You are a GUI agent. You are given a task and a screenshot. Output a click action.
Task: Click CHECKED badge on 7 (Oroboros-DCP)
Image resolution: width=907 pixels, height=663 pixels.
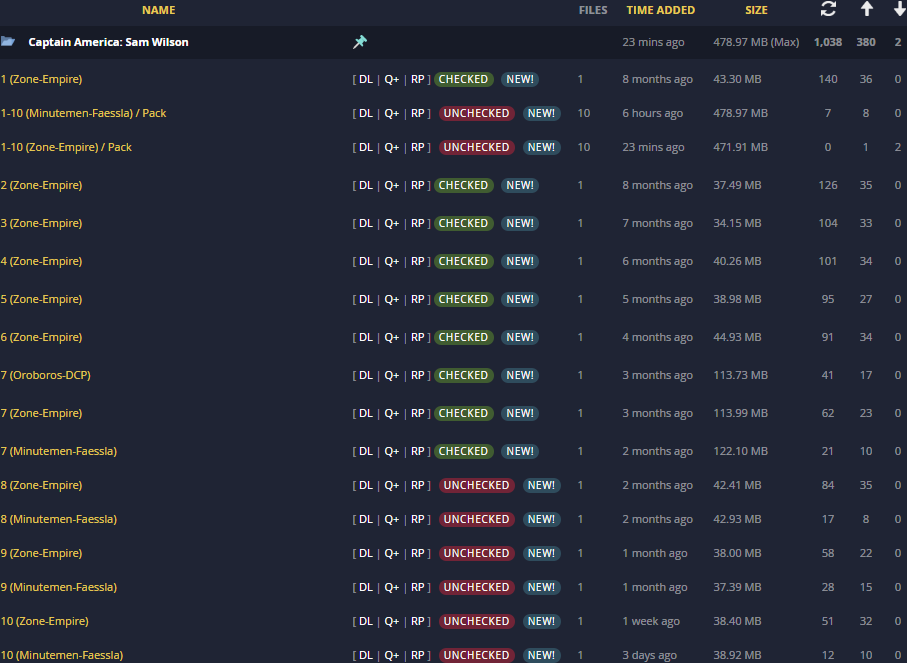[463, 375]
